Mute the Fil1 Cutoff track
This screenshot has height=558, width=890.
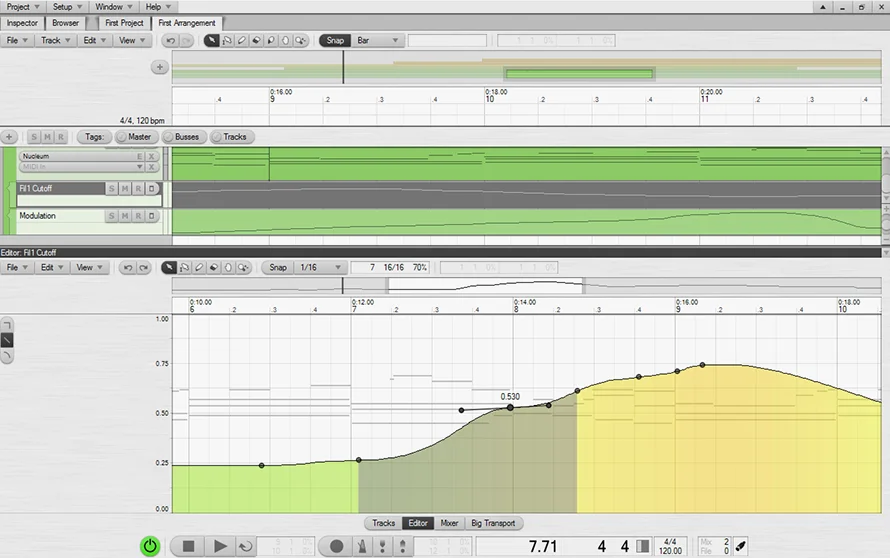point(125,189)
